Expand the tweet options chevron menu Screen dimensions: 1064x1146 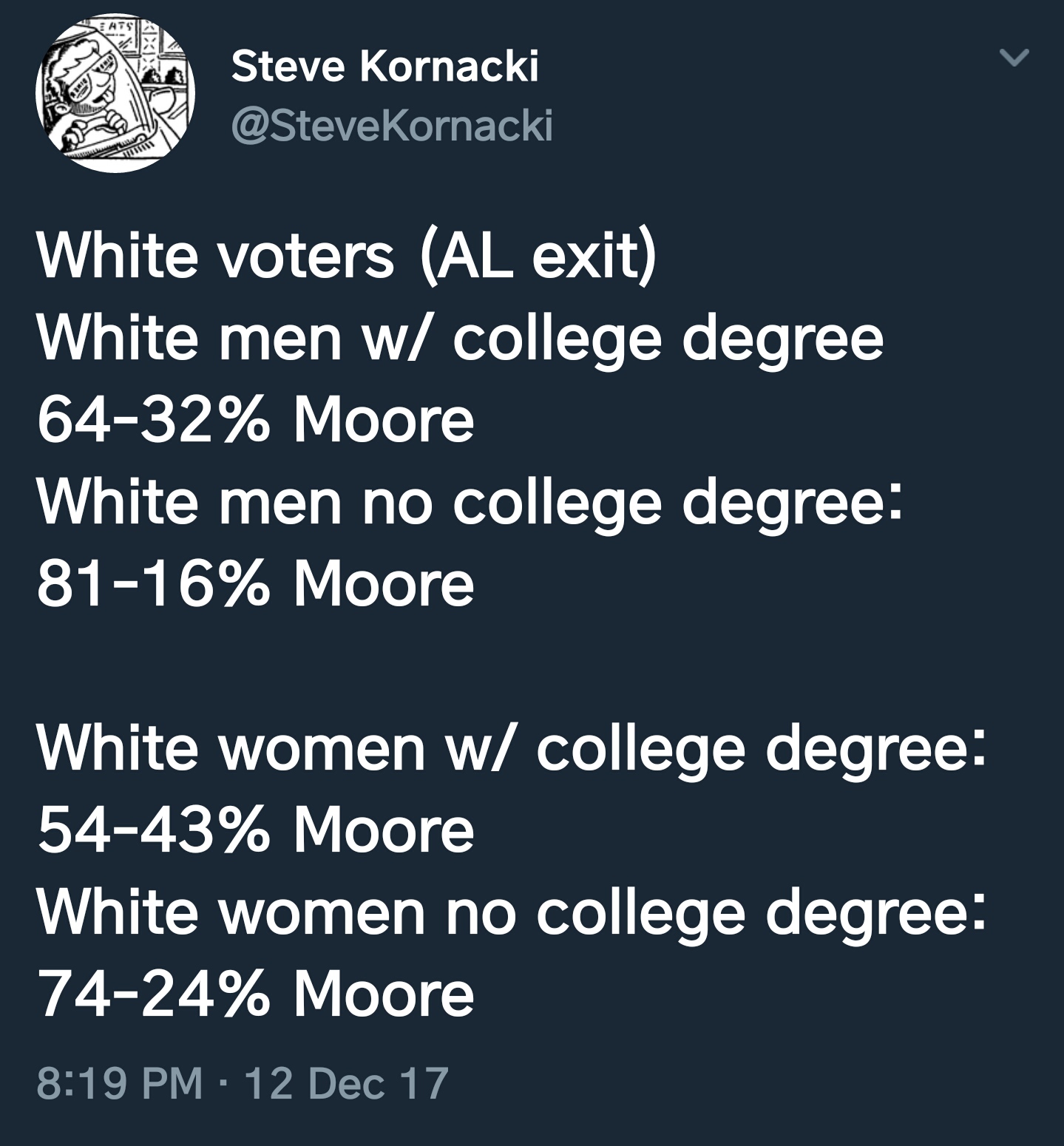1014,58
